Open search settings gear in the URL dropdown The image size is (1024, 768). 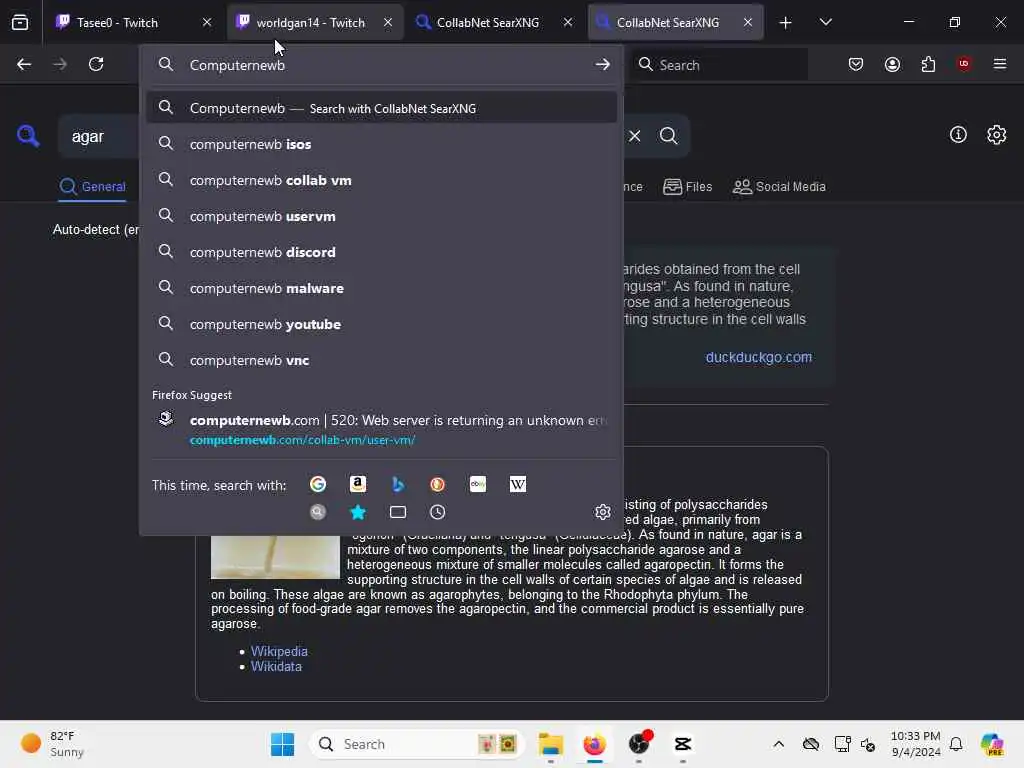[x=602, y=512]
